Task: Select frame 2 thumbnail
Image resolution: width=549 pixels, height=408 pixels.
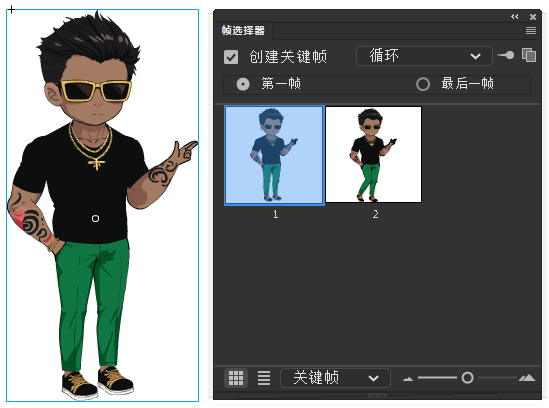Action: (374, 154)
